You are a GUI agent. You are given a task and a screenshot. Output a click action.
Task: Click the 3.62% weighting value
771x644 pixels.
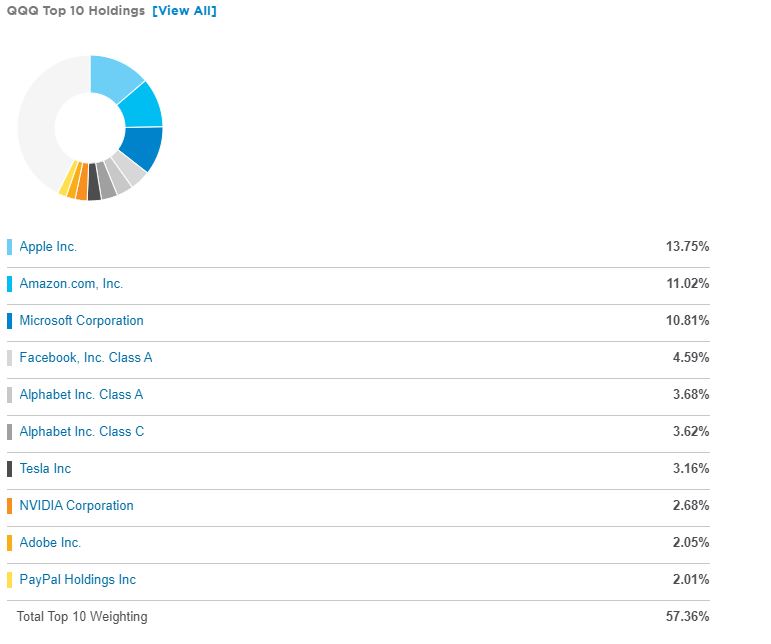(691, 431)
